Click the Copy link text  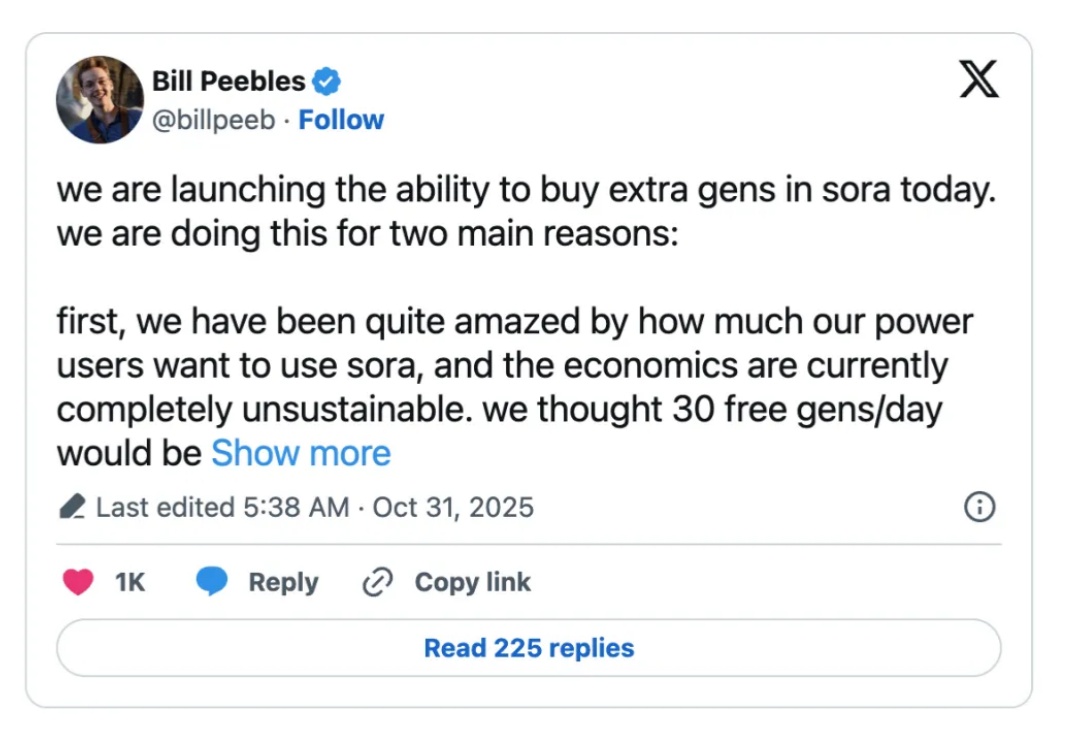tap(472, 582)
